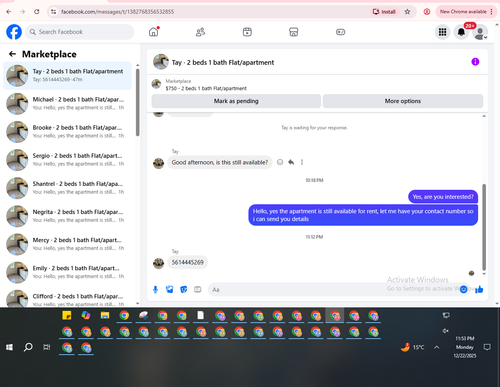Viewport: 500px width, 387px height.
Task: Open the Facebook menu grid icon
Action: (x=442, y=32)
